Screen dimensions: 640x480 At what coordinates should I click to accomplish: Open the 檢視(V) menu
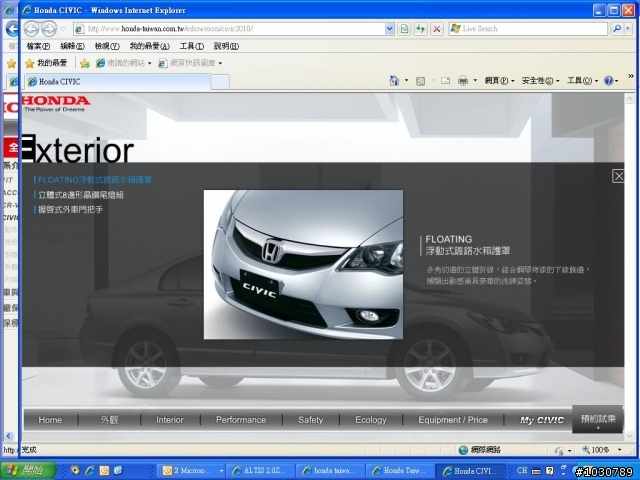107,46
